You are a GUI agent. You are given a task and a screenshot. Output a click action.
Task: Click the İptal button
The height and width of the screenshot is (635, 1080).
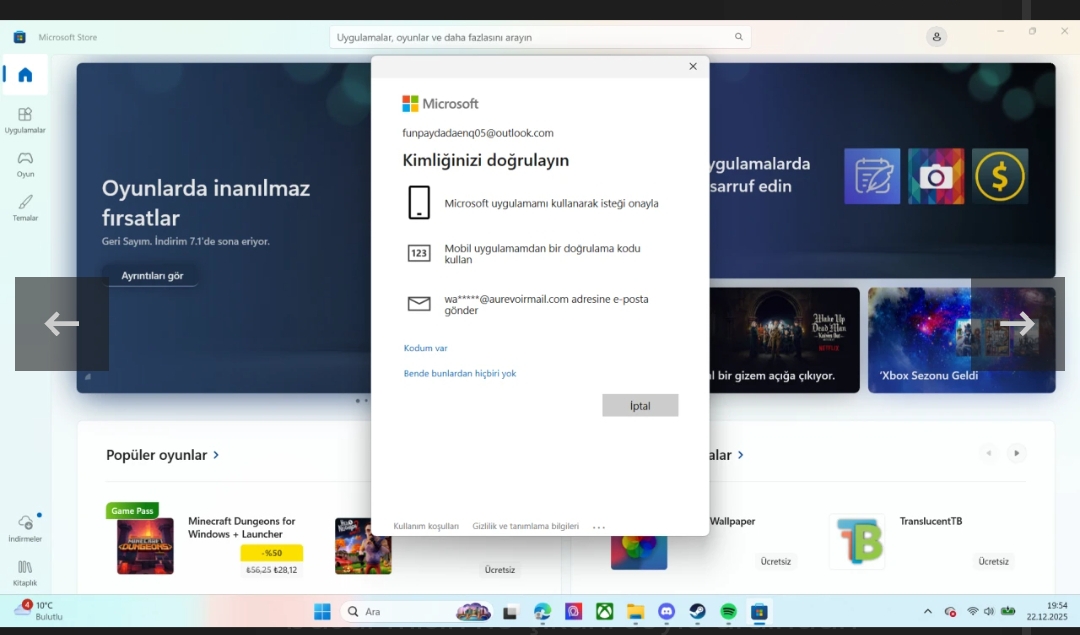640,406
